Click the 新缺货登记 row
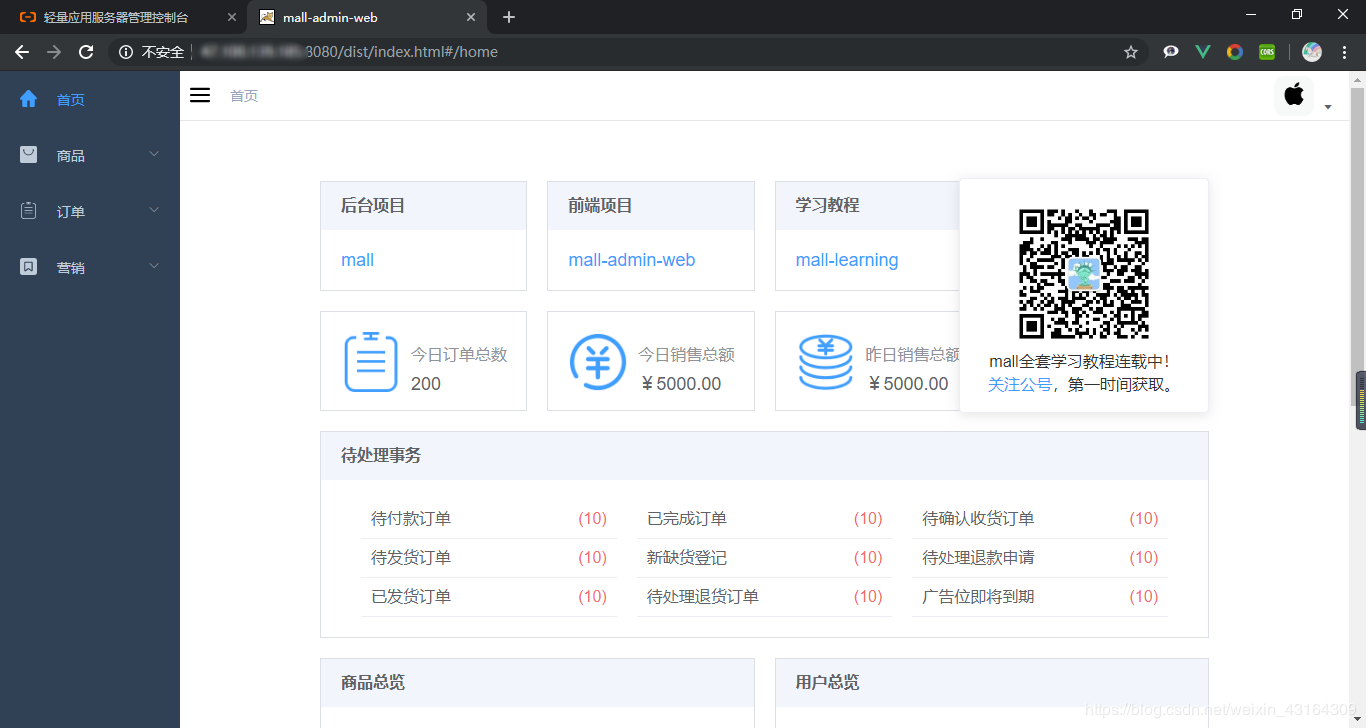Viewport: 1366px width, 728px height. tap(764, 558)
